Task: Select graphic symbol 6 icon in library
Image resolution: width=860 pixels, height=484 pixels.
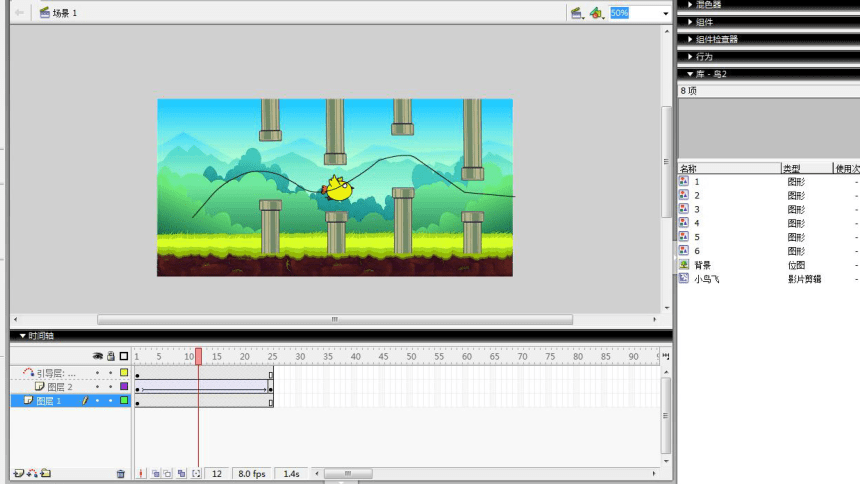Action: pyautogui.click(x=684, y=250)
